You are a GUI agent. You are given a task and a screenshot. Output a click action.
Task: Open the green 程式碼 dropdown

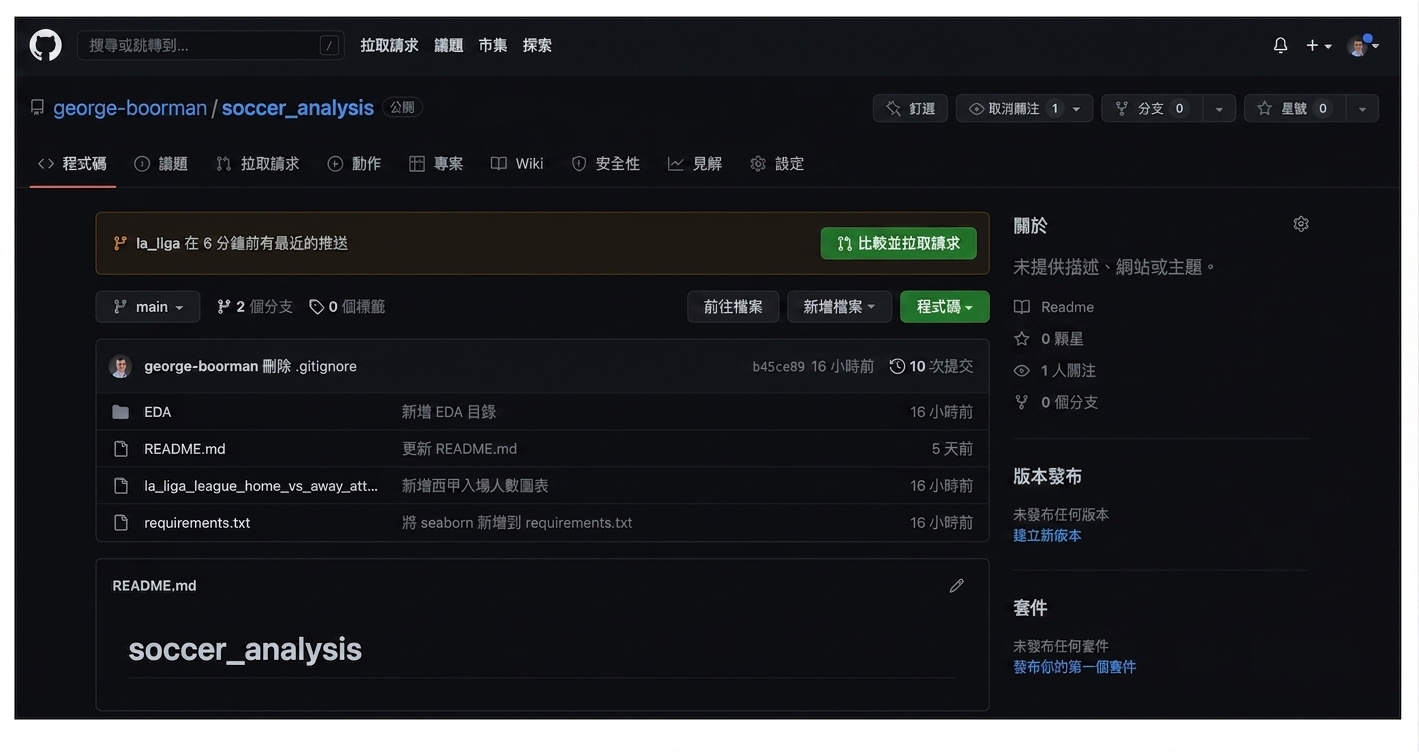point(945,307)
